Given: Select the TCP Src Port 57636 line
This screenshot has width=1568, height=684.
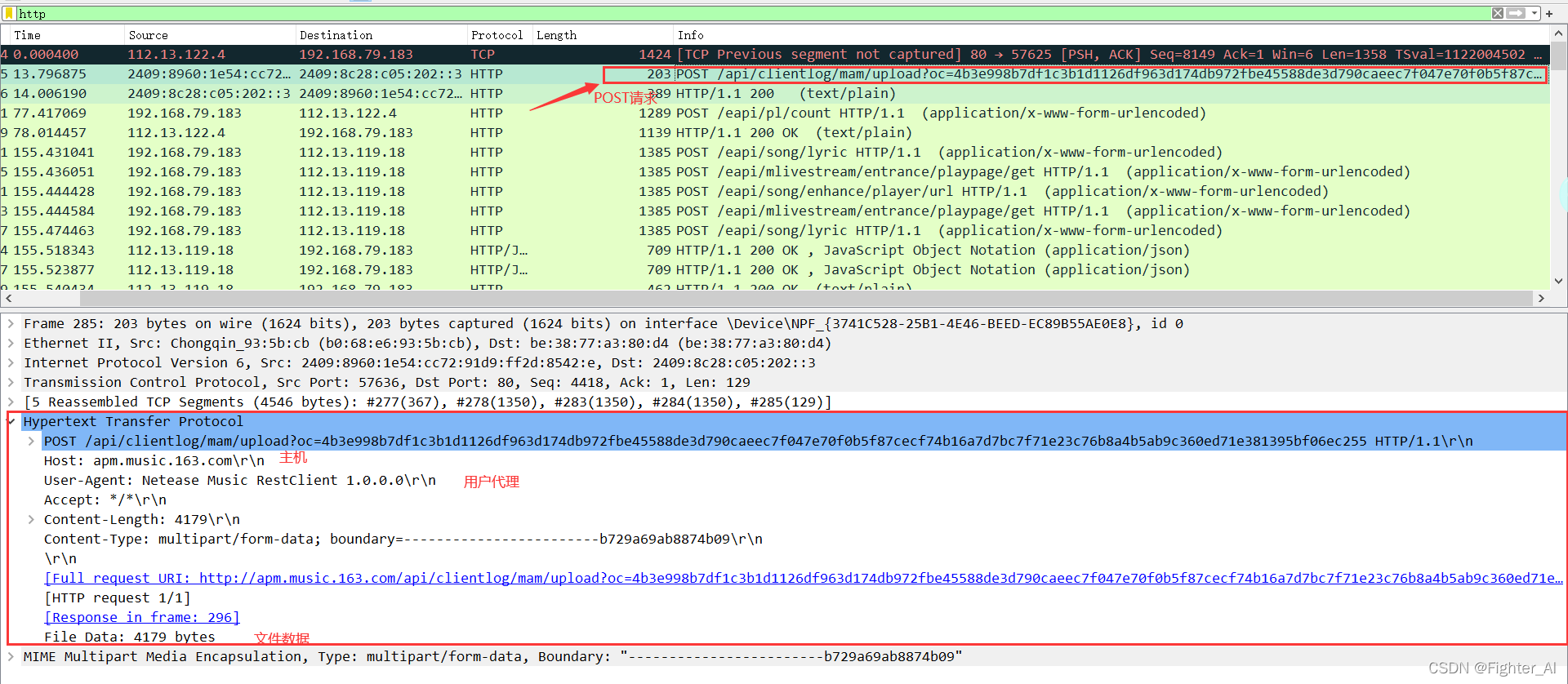Looking at the screenshot, I should click(x=387, y=383).
